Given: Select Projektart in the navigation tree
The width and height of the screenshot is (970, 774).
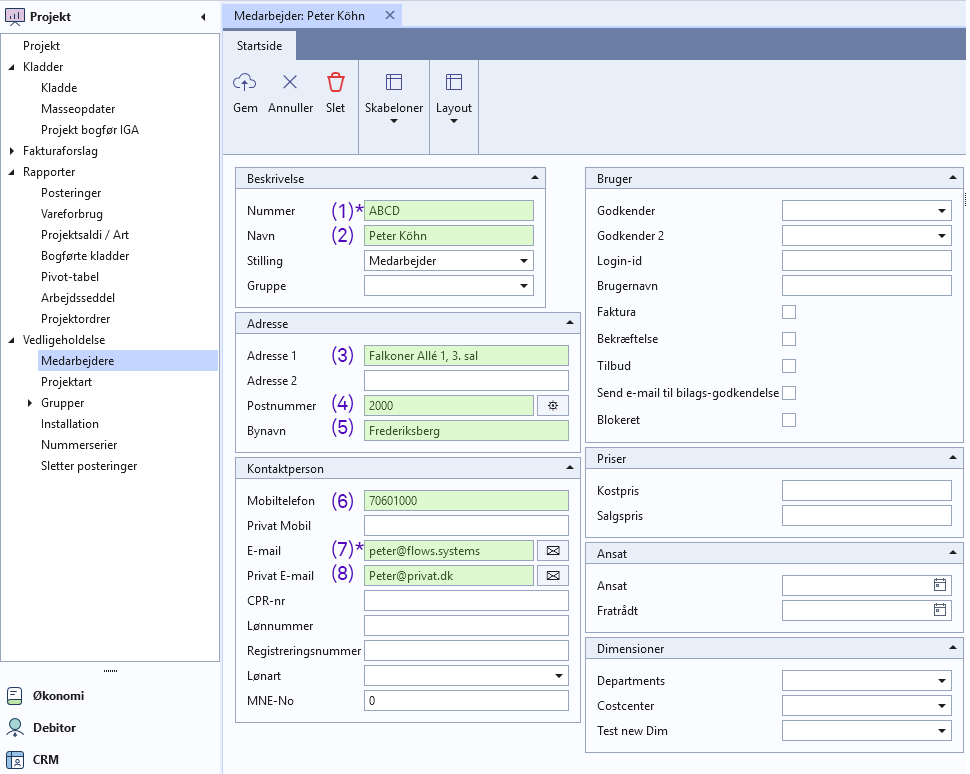Looking at the screenshot, I should [66, 382].
